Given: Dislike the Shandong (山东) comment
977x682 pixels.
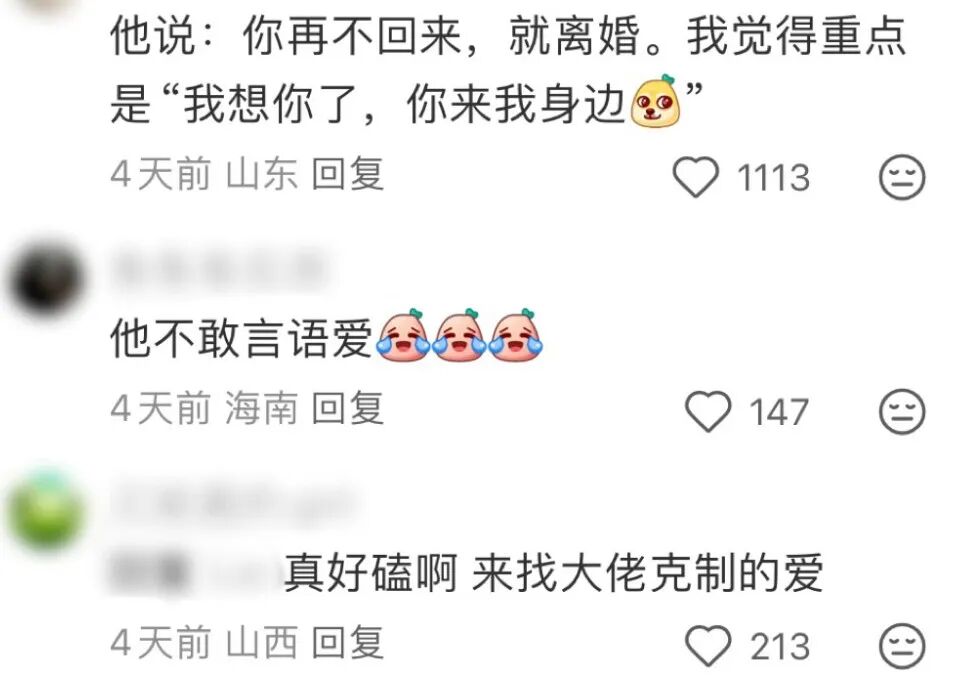Looking at the screenshot, I should pos(902,177).
